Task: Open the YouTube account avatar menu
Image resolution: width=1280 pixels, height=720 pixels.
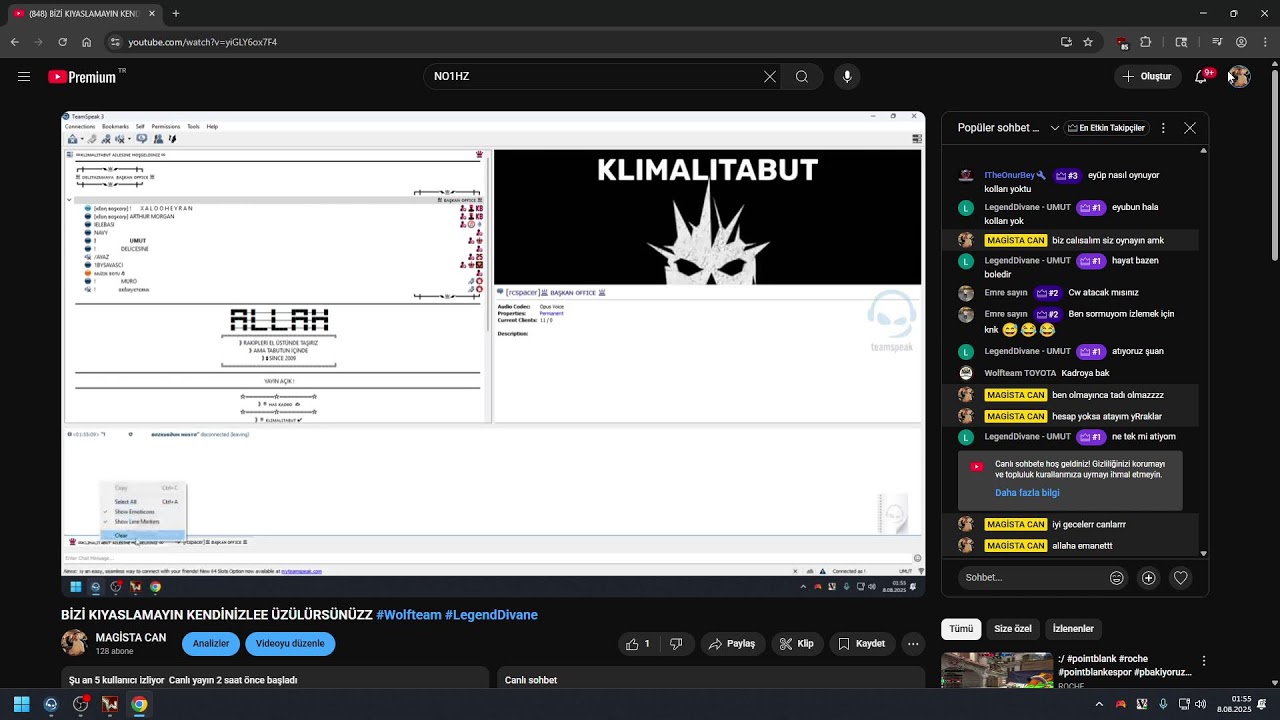Action: point(1239,77)
